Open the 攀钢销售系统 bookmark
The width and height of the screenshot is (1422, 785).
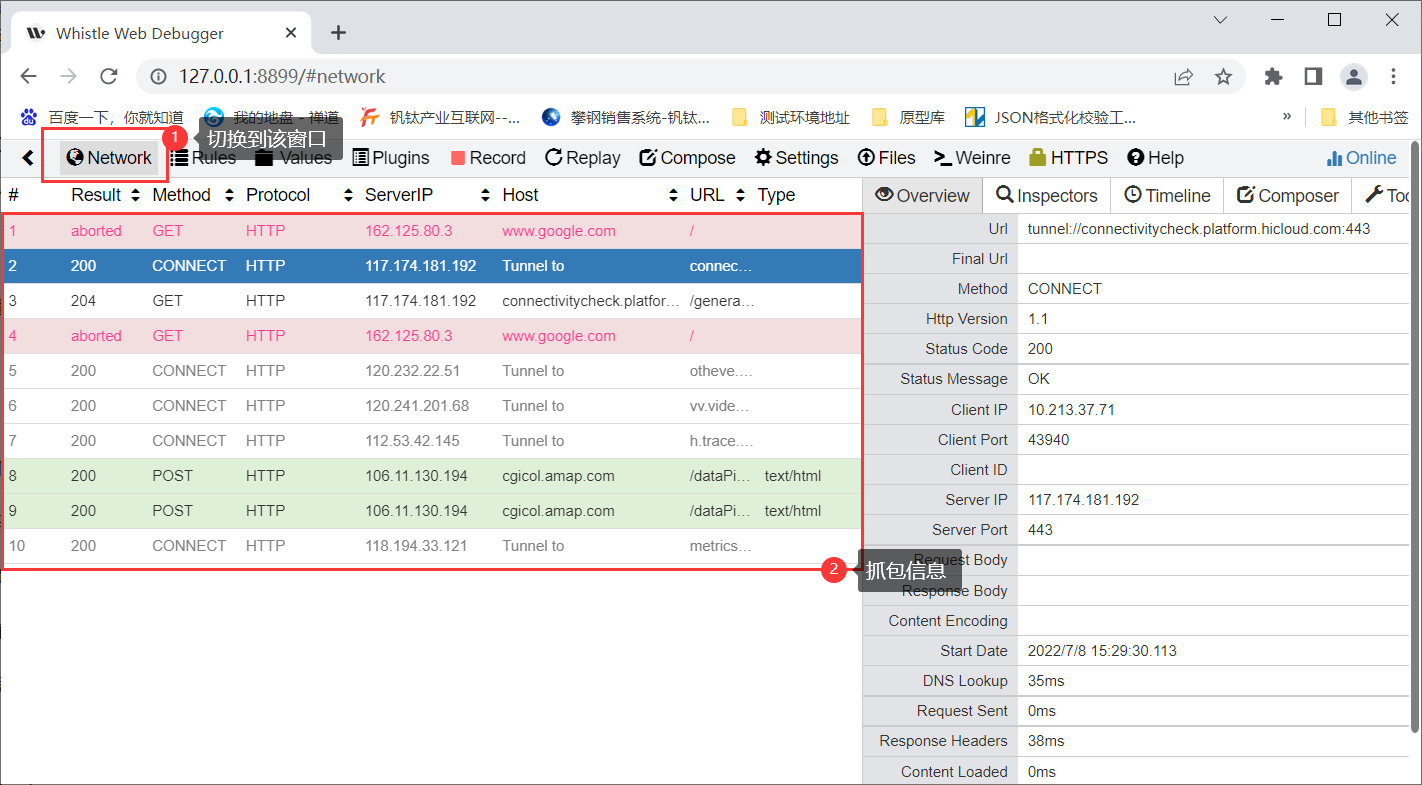click(625, 118)
